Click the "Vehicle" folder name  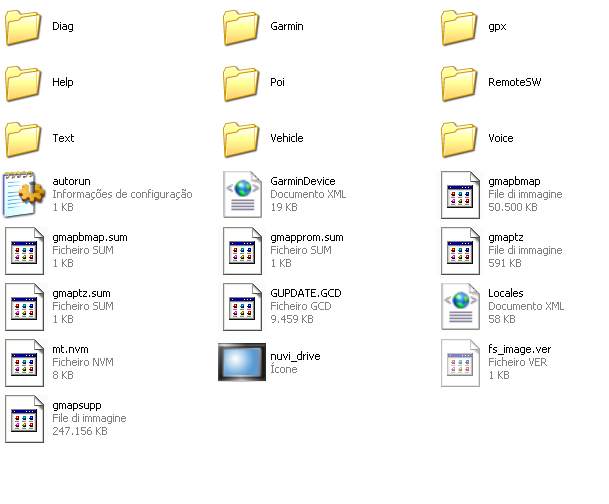pyautogui.click(x=287, y=138)
